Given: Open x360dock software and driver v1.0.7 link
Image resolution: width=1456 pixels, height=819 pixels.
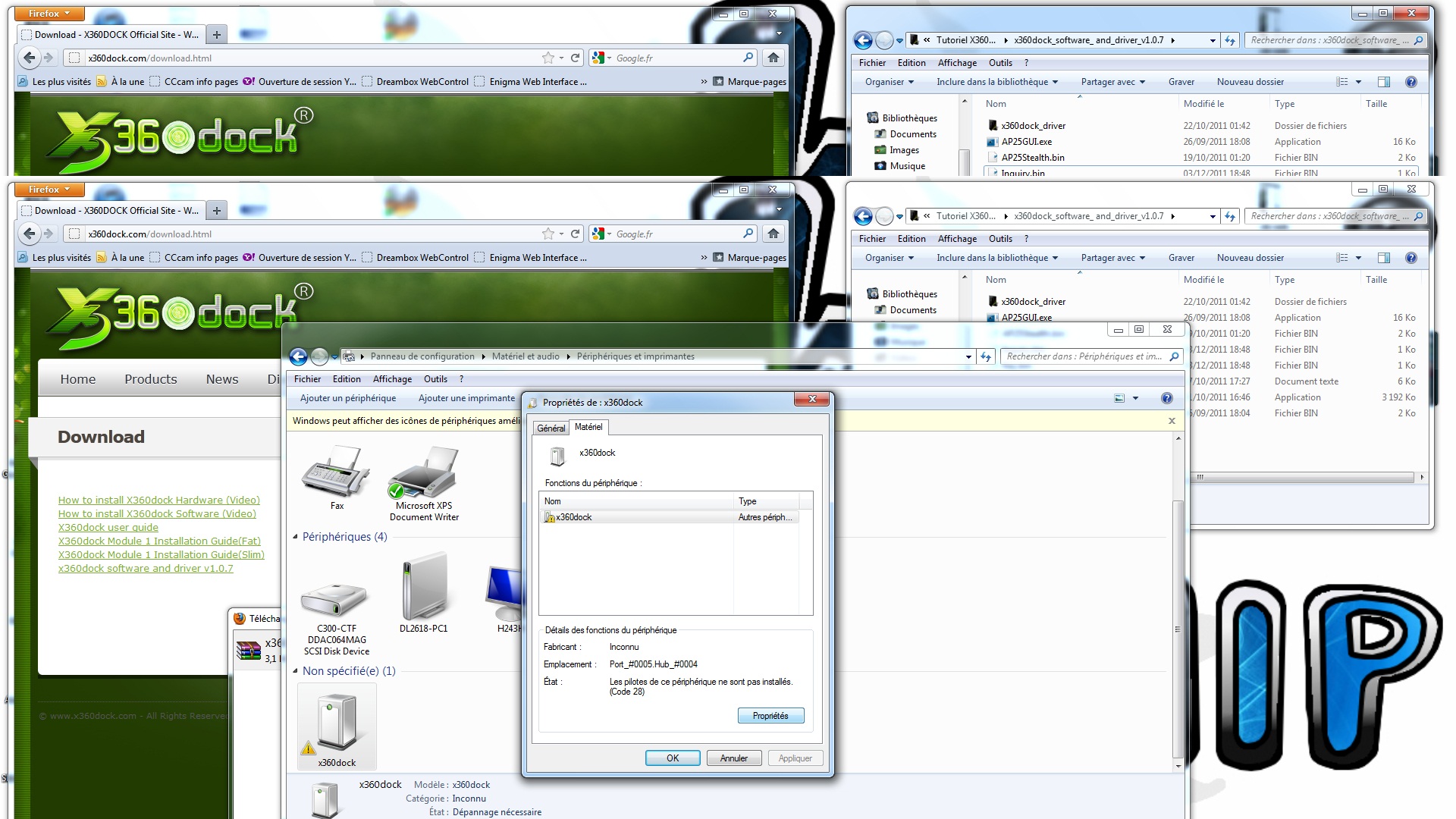Looking at the screenshot, I should coord(146,568).
